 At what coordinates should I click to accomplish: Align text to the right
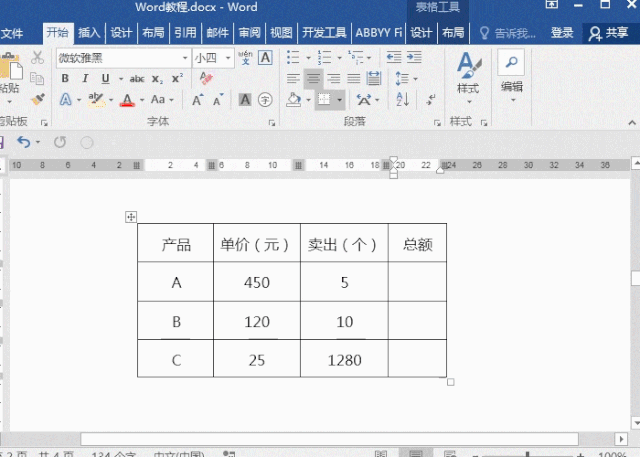point(333,78)
